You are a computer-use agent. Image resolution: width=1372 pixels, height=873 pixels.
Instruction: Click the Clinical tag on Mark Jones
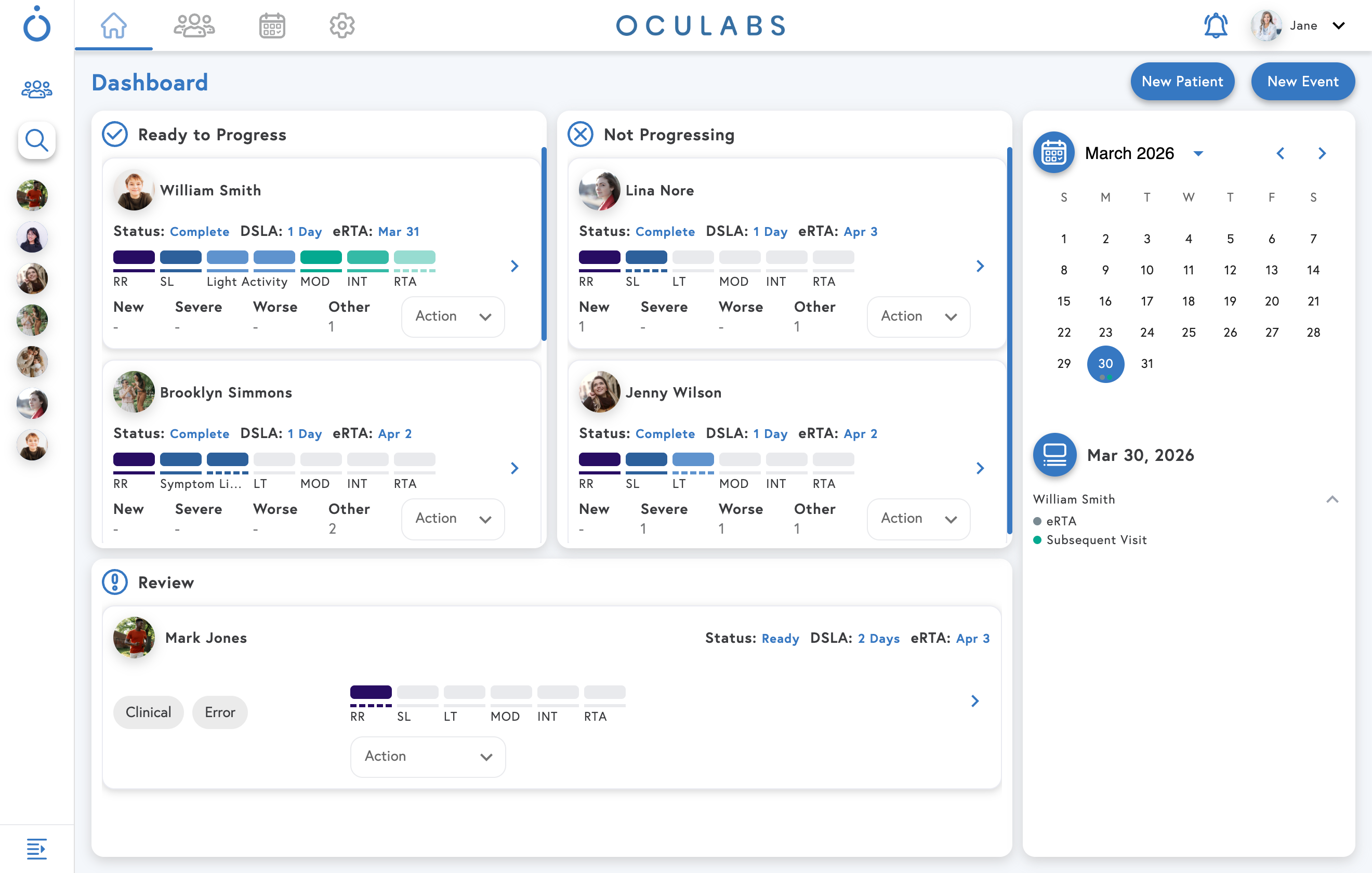pyautogui.click(x=148, y=712)
